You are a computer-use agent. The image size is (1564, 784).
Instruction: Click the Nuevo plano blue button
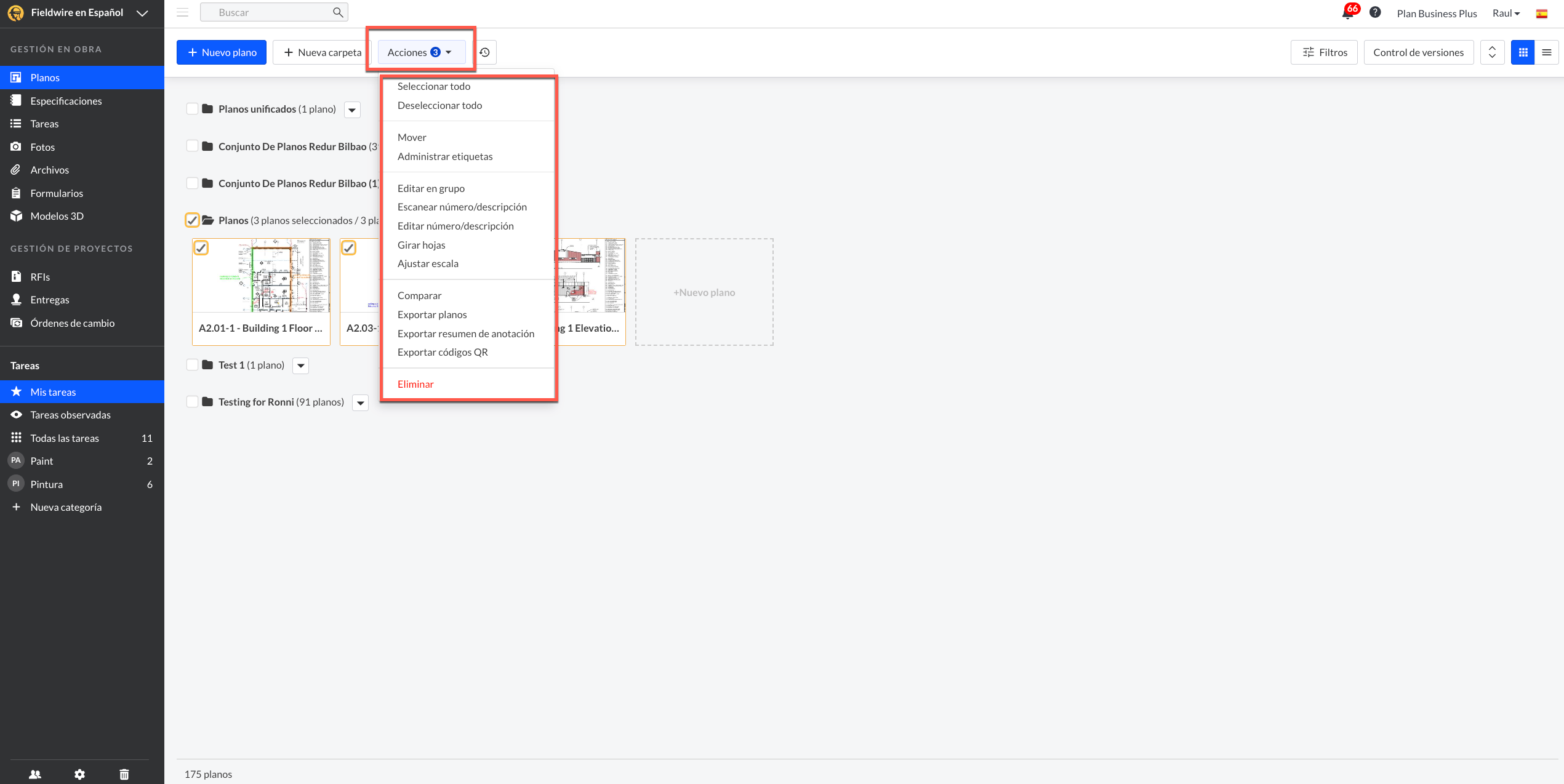[x=222, y=52]
